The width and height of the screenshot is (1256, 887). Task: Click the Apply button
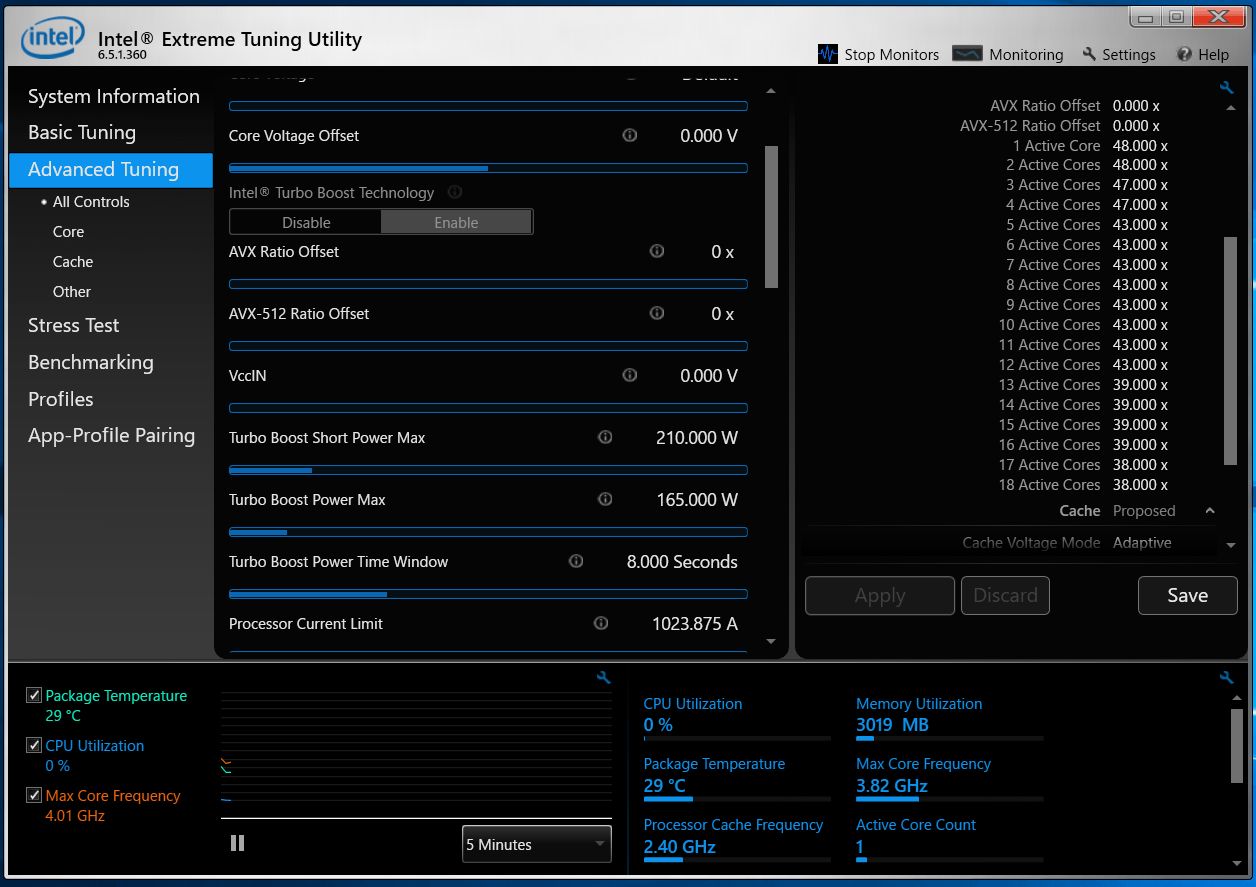[x=880, y=595]
